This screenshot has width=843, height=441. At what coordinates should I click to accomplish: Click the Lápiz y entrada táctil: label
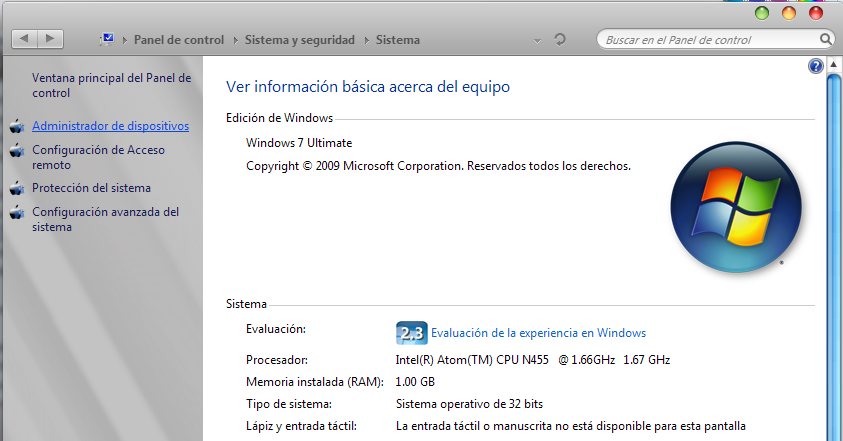[x=301, y=426]
